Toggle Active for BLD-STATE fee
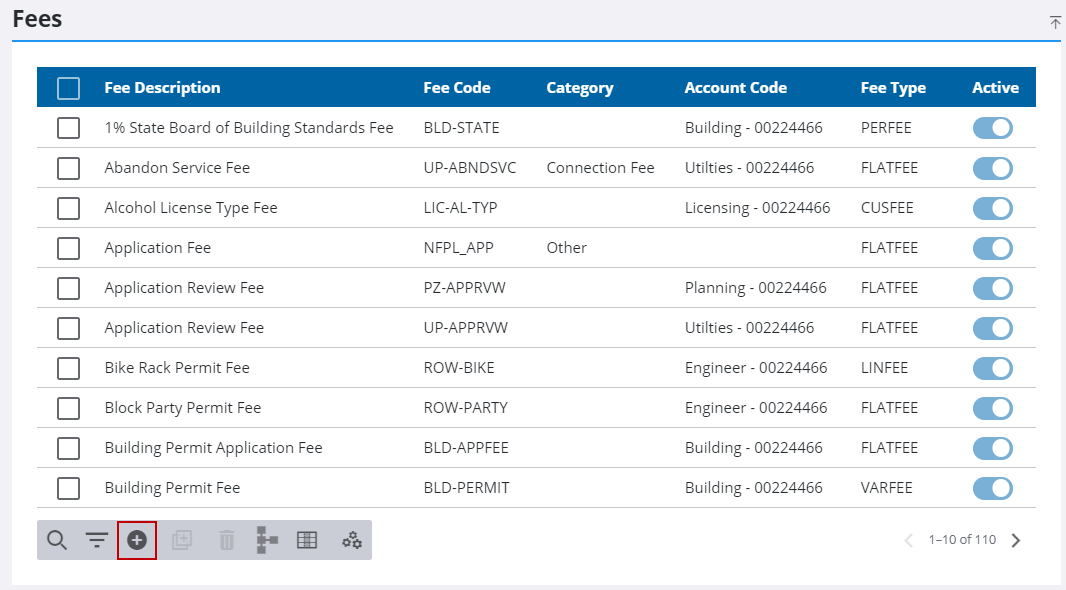Image resolution: width=1066 pixels, height=590 pixels. pyautogui.click(x=993, y=128)
